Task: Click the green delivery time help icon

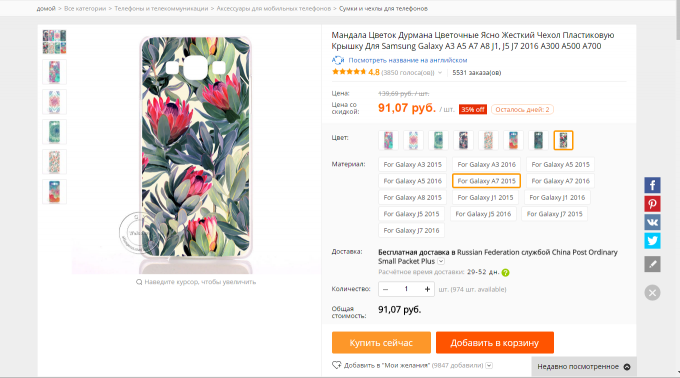Action: pyautogui.click(x=505, y=272)
